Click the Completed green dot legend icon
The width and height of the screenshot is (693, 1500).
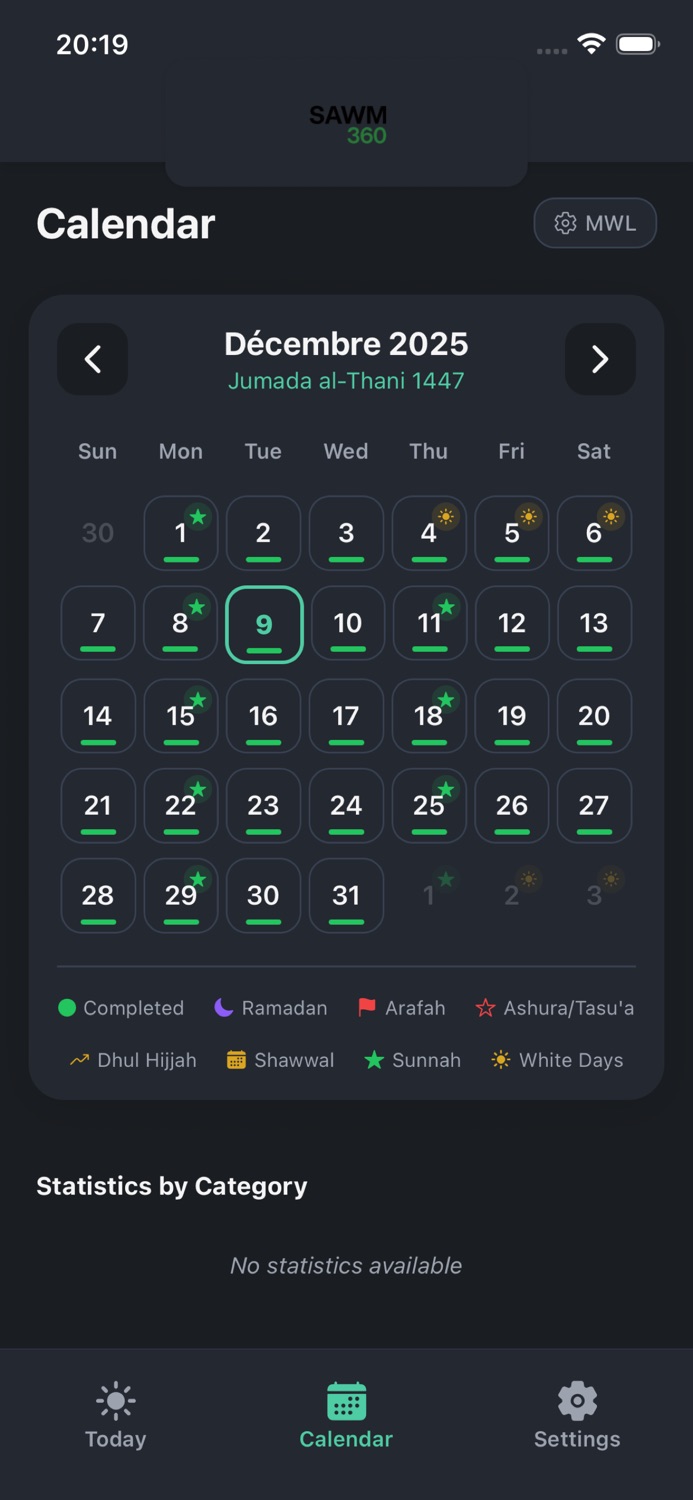pos(67,1008)
